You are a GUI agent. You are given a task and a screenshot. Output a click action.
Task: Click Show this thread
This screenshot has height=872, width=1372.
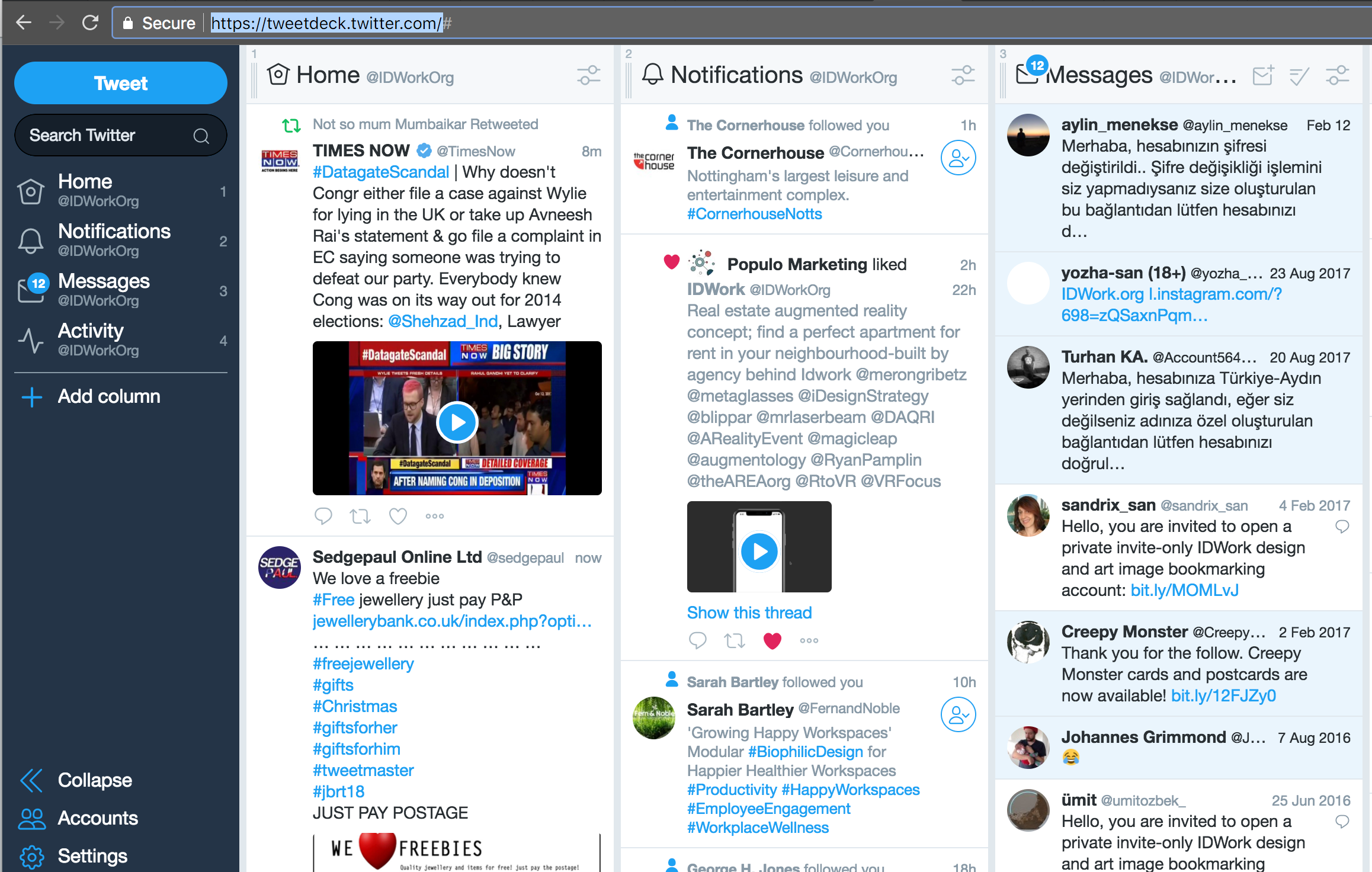pos(749,613)
